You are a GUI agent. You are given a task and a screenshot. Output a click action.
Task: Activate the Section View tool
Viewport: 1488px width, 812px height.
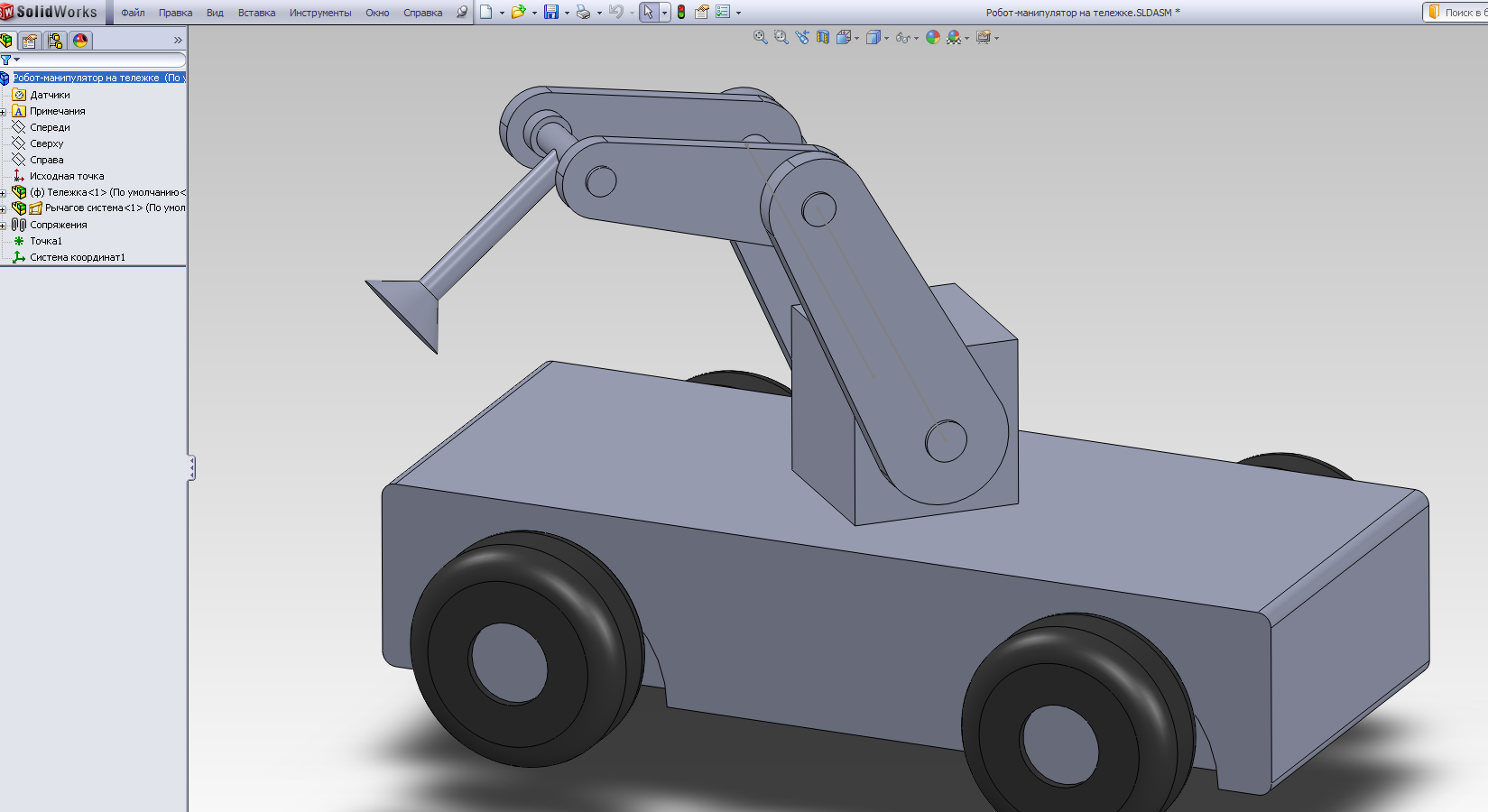823,37
